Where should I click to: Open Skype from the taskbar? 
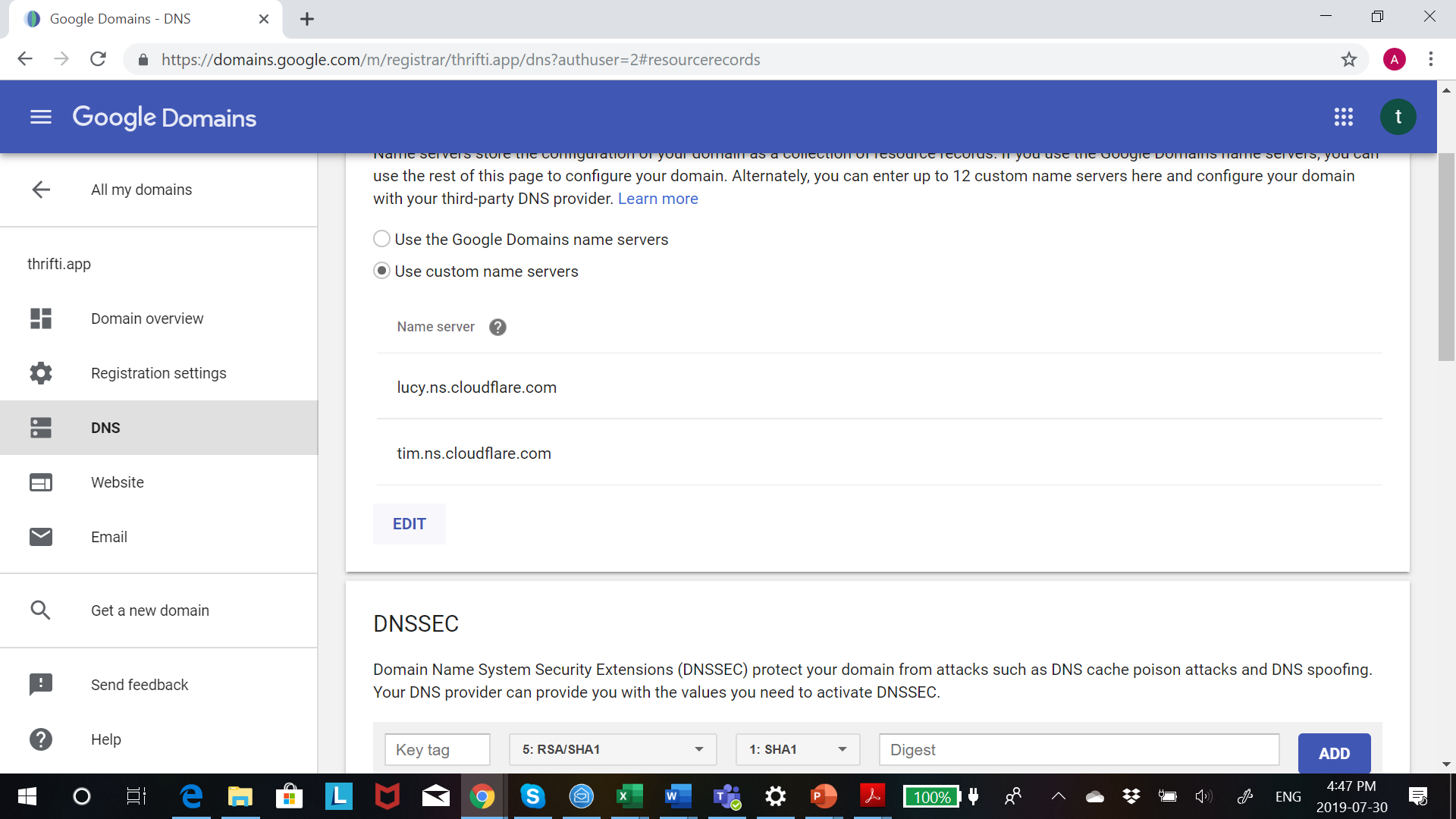tap(533, 796)
